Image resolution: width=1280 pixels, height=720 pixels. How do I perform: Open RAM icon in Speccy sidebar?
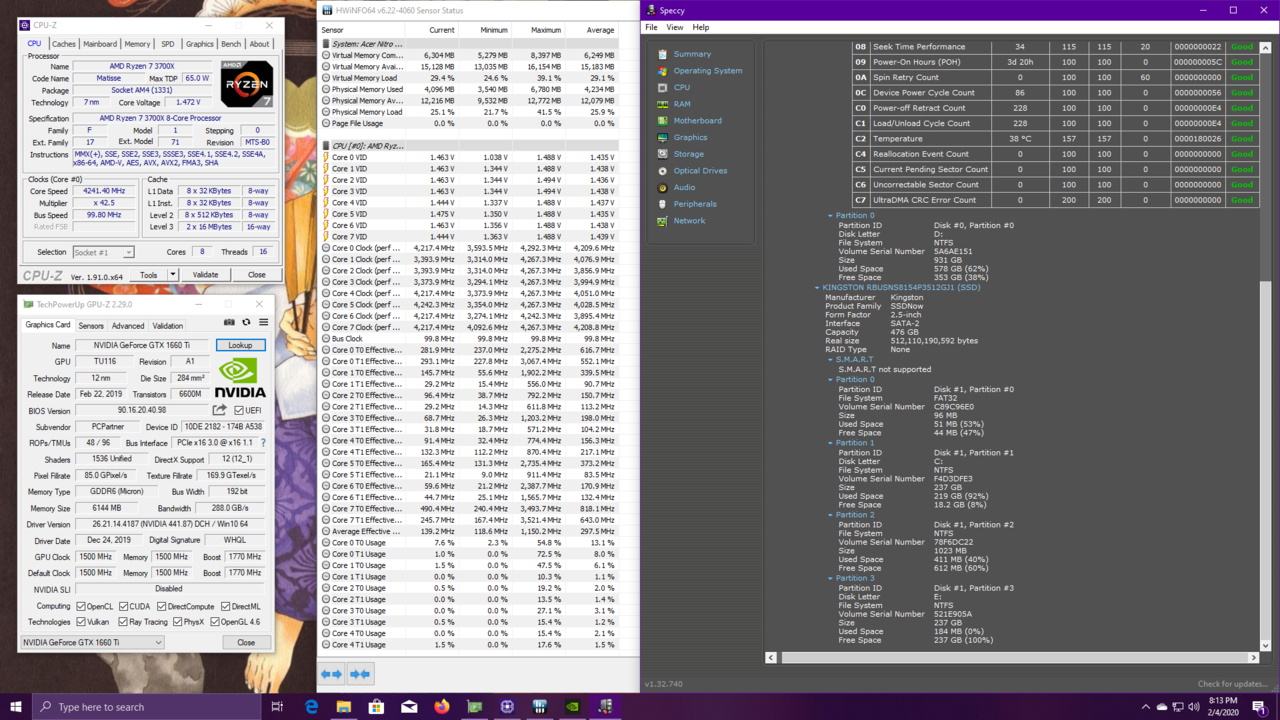pyautogui.click(x=662, y=104)
